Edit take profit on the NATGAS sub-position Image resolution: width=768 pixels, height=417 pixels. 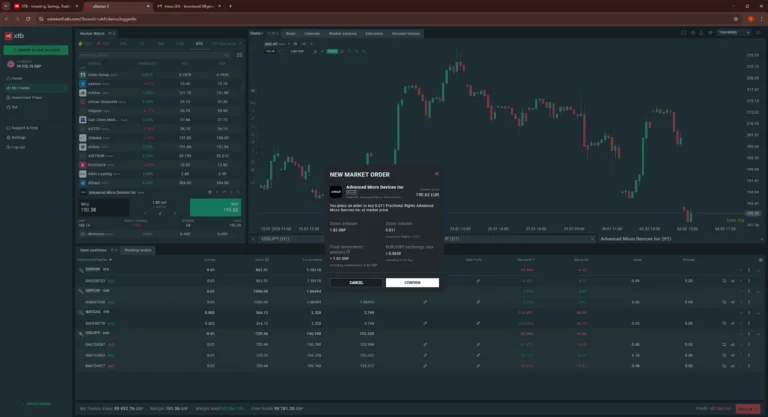(x=478, y=323)
